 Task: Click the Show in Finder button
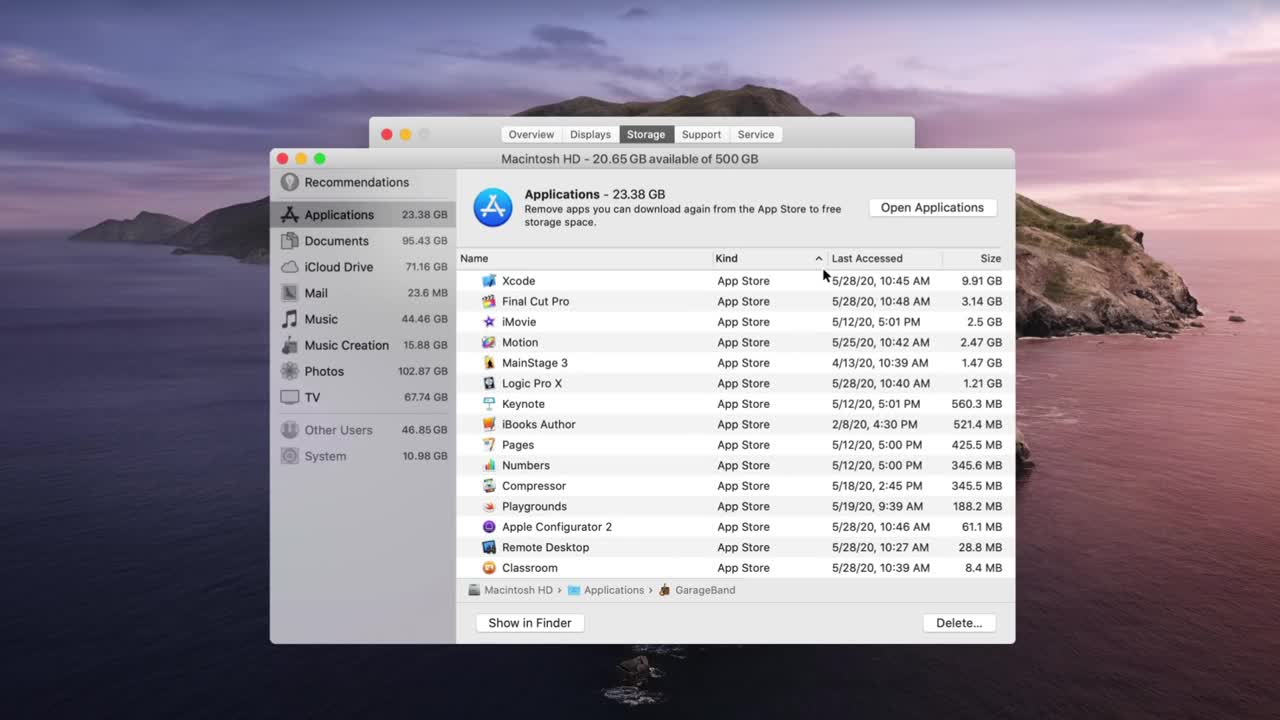[530, 623]
